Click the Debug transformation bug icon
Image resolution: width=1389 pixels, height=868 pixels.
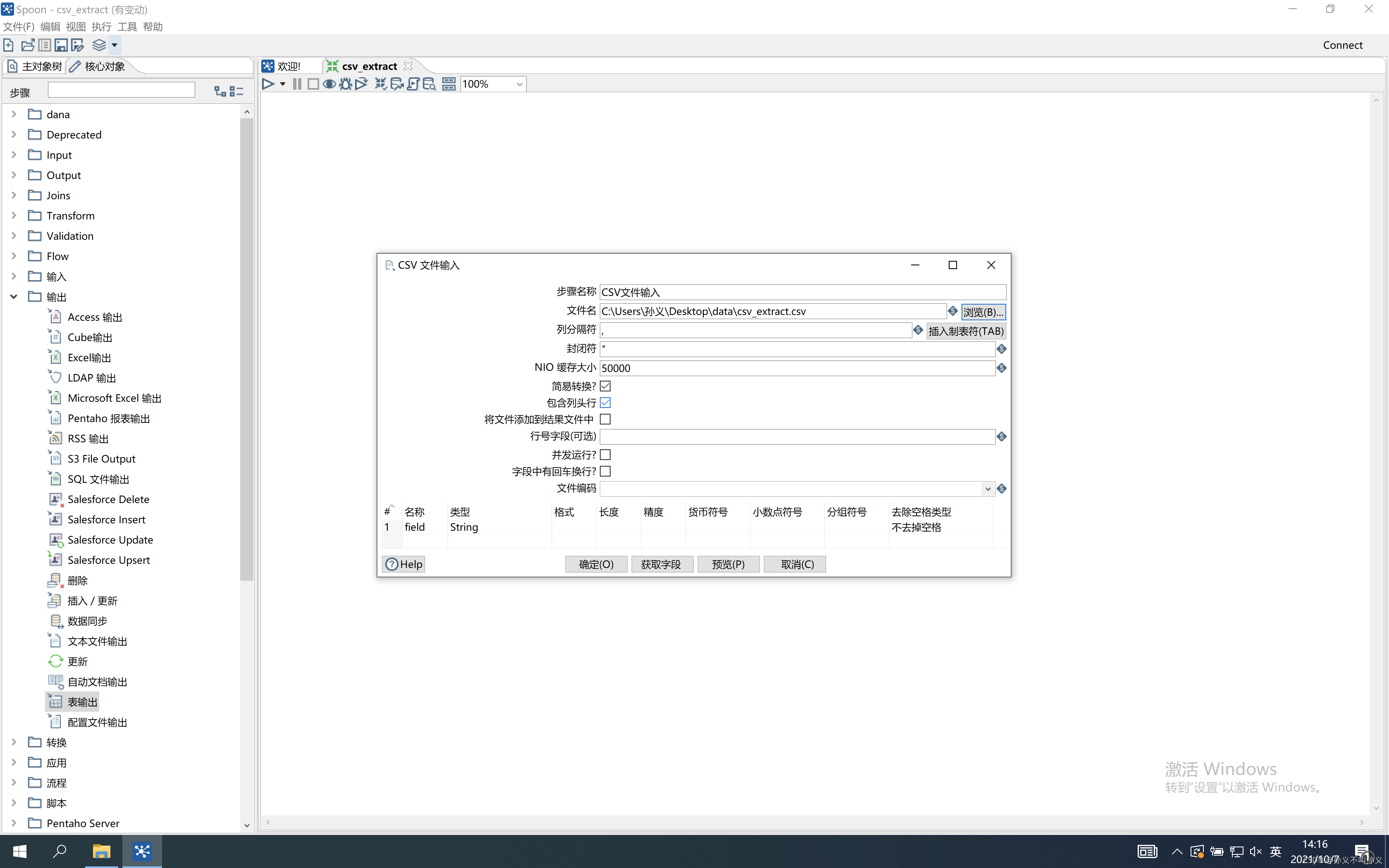pos(345,84)
